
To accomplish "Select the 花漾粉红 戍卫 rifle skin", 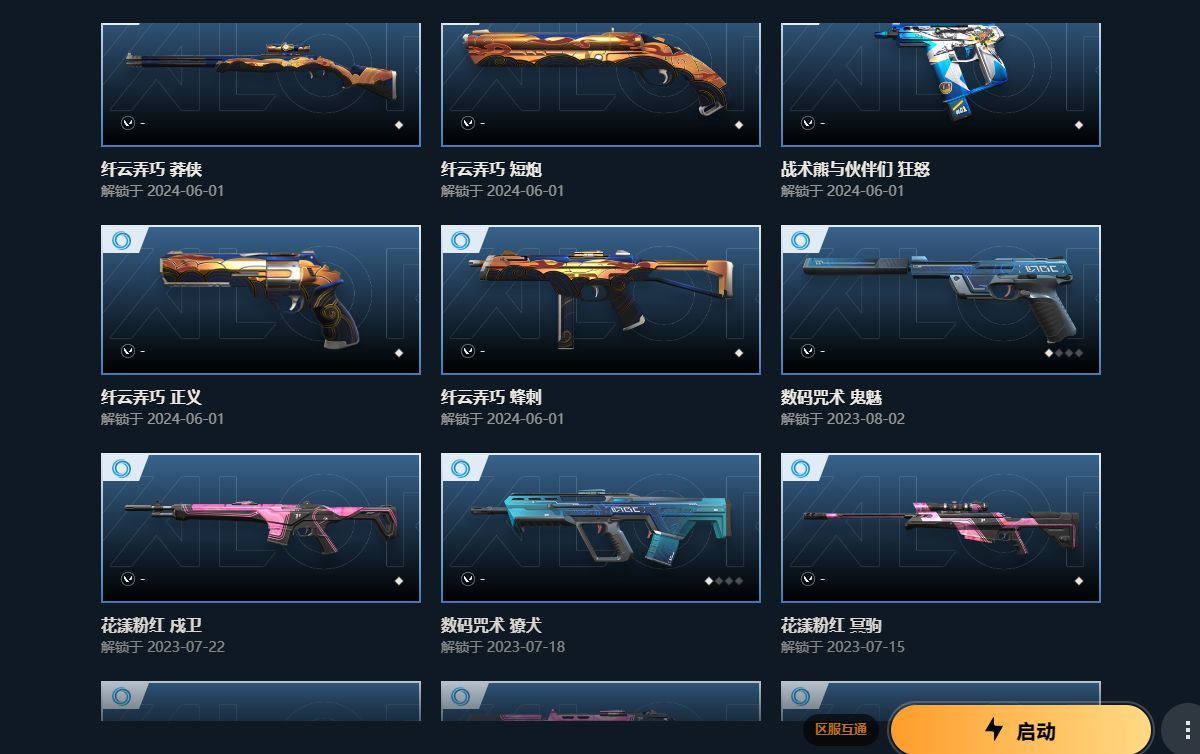I will point(261,528).
